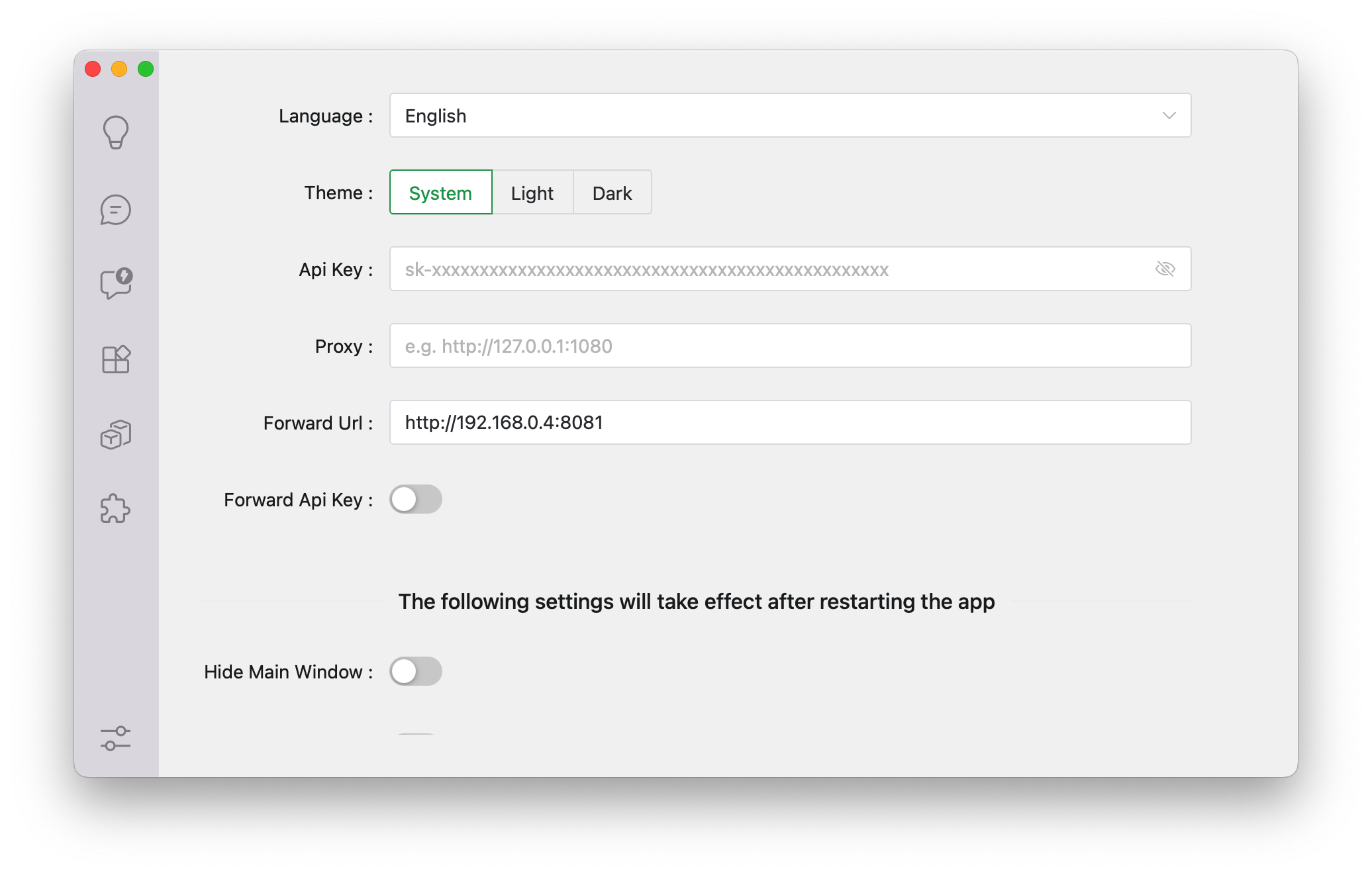Switch theme to Light
The image size is (1372, 875).
pos(532,193)
